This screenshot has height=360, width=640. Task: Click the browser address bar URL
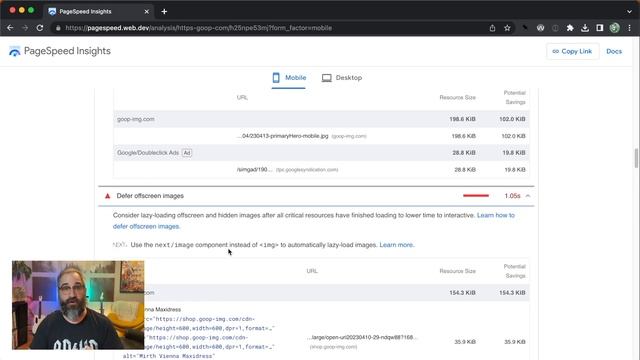point(198,28)
